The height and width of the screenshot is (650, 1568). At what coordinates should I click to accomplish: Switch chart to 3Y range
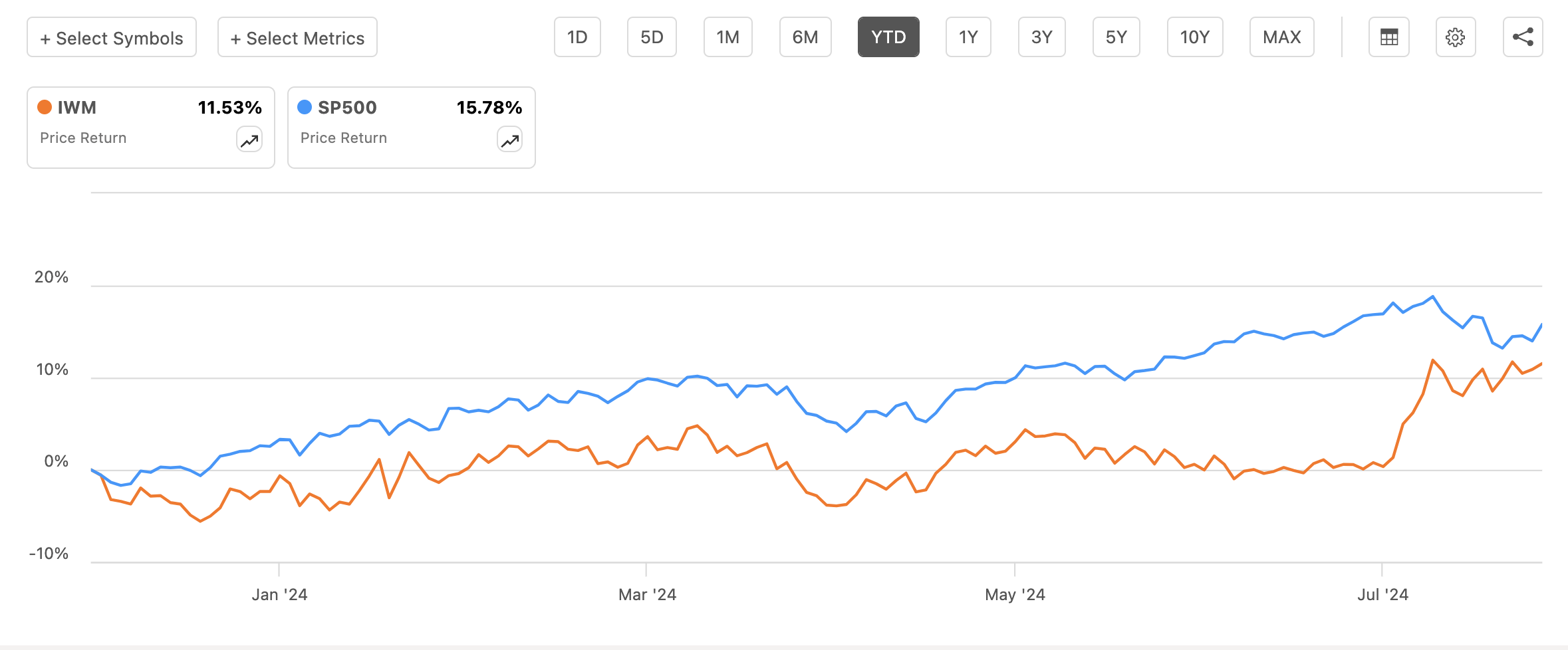tap(1041, 37)
